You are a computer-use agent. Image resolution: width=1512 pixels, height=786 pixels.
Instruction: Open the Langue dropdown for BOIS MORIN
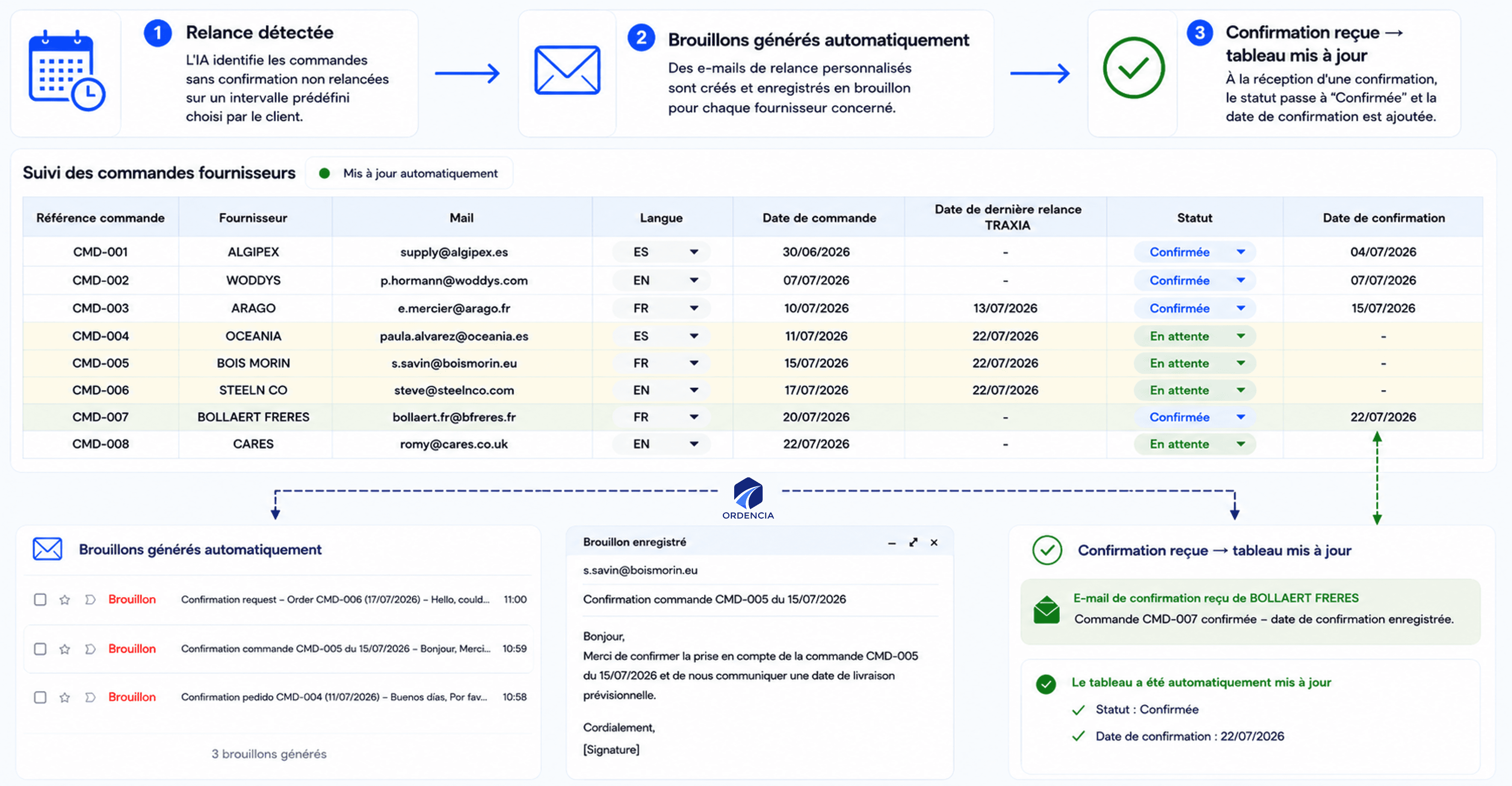point(661,363)
